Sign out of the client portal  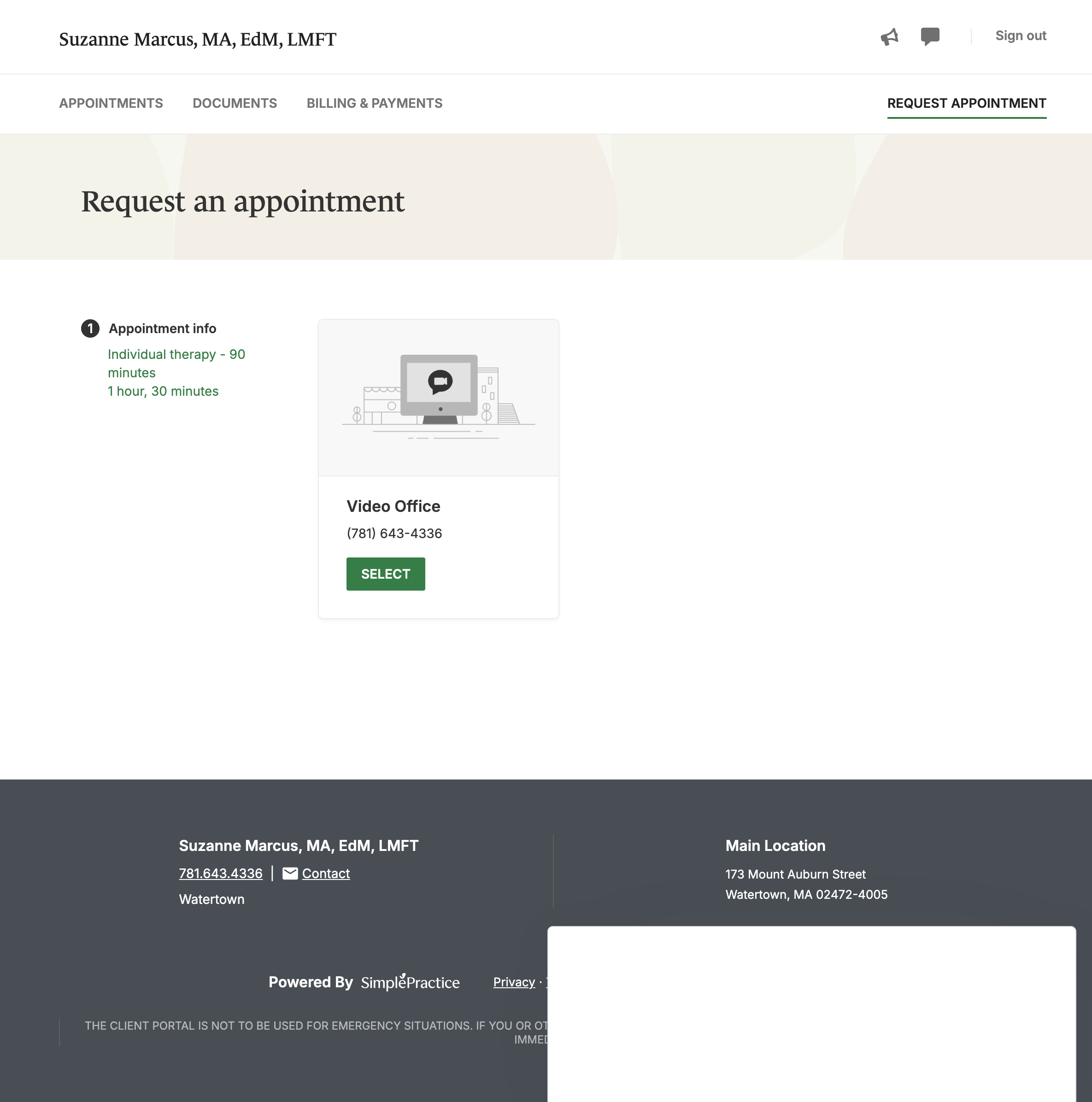pyautogui.click(x=1020, y=36)
